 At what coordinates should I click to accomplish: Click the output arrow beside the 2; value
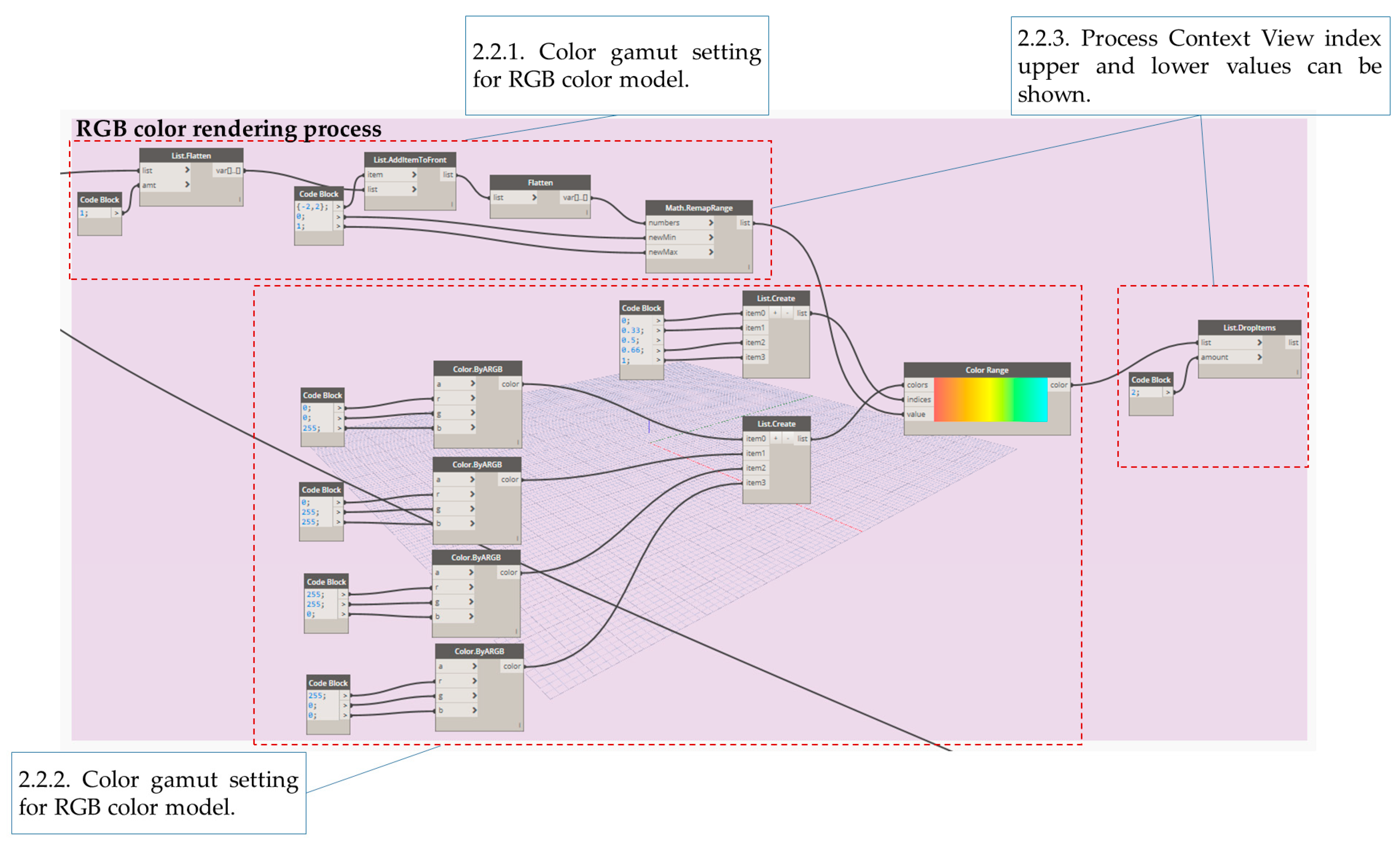click(x=1168, y=392)
